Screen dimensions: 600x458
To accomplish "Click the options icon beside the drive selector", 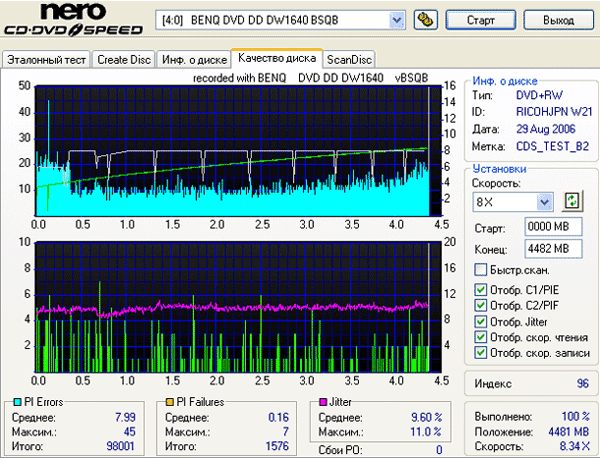I will pos(425,20).
